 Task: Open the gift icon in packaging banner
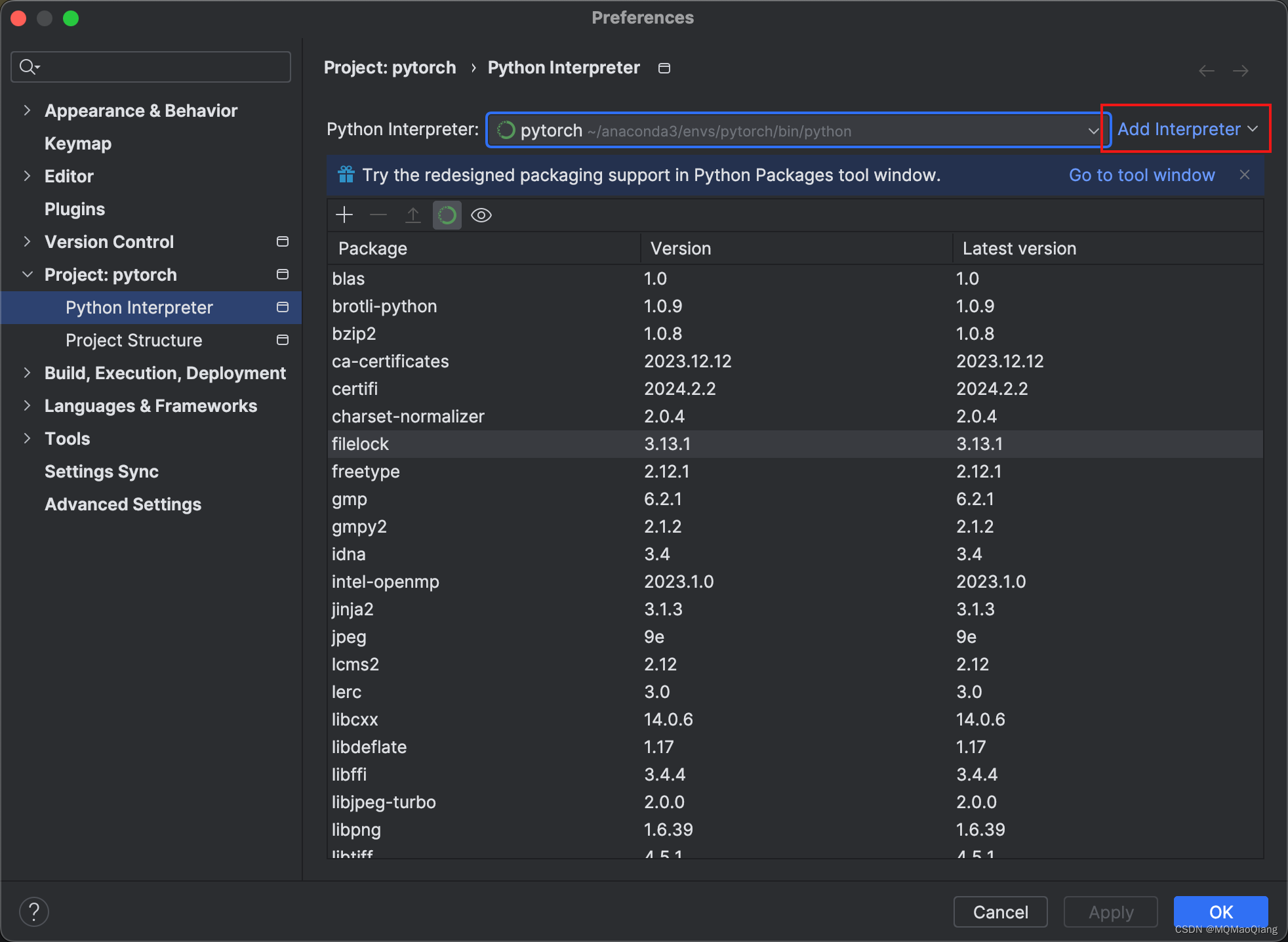[346, 174]
